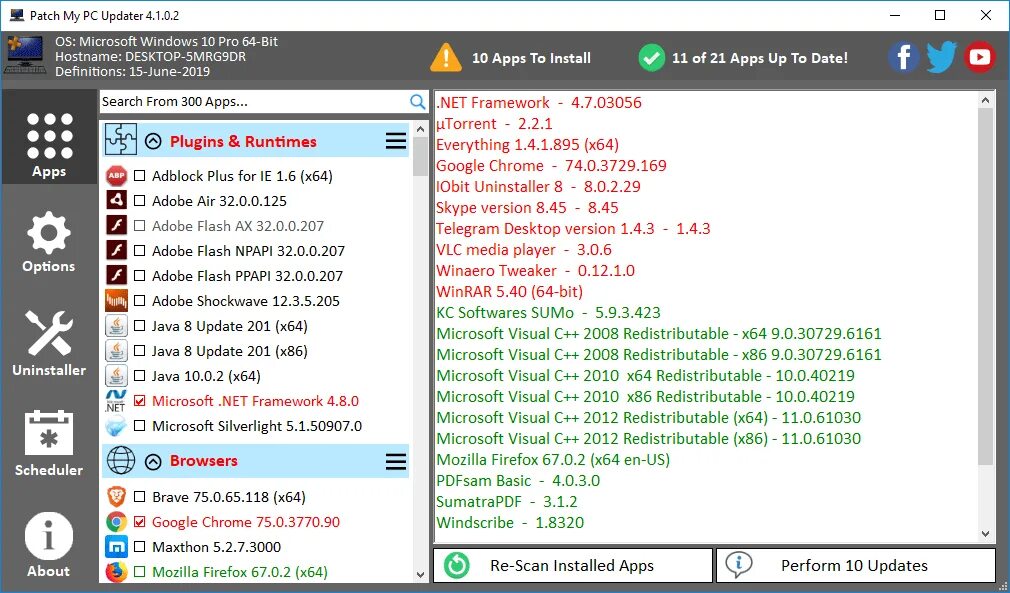
Task: Click the Adobe Air icon
Action: point(117,200)
